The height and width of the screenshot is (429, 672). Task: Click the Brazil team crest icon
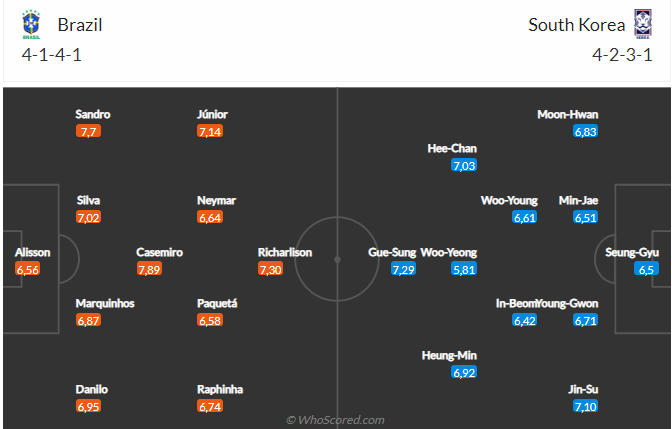(34, 23)
